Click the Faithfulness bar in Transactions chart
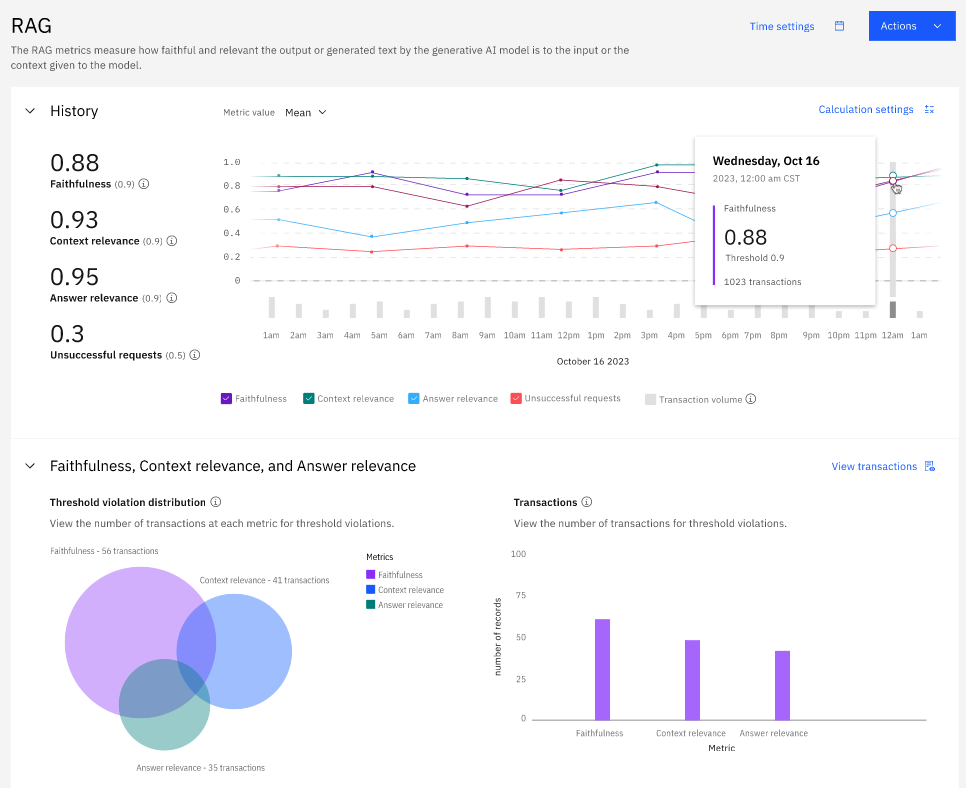The height and width of the screenshot is (788, 966). pos(602,669)
